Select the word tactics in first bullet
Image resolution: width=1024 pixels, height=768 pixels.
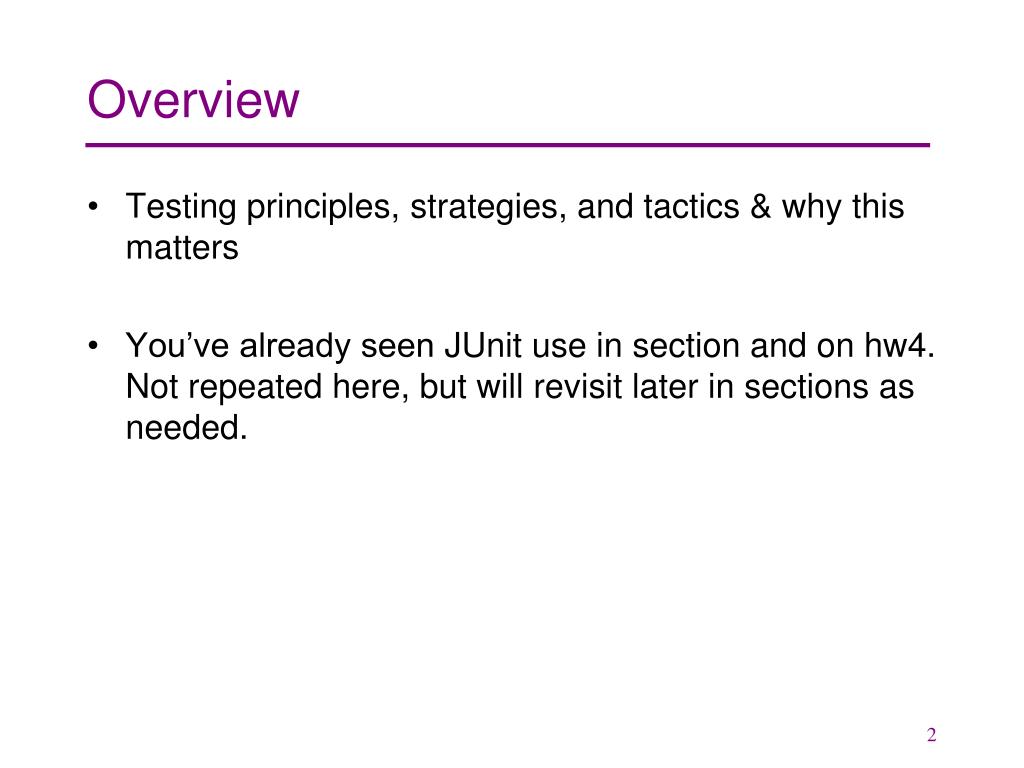pos(691,207)
